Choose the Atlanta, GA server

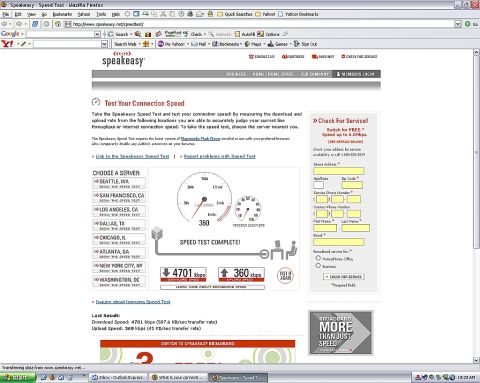(x=119, y=253)
